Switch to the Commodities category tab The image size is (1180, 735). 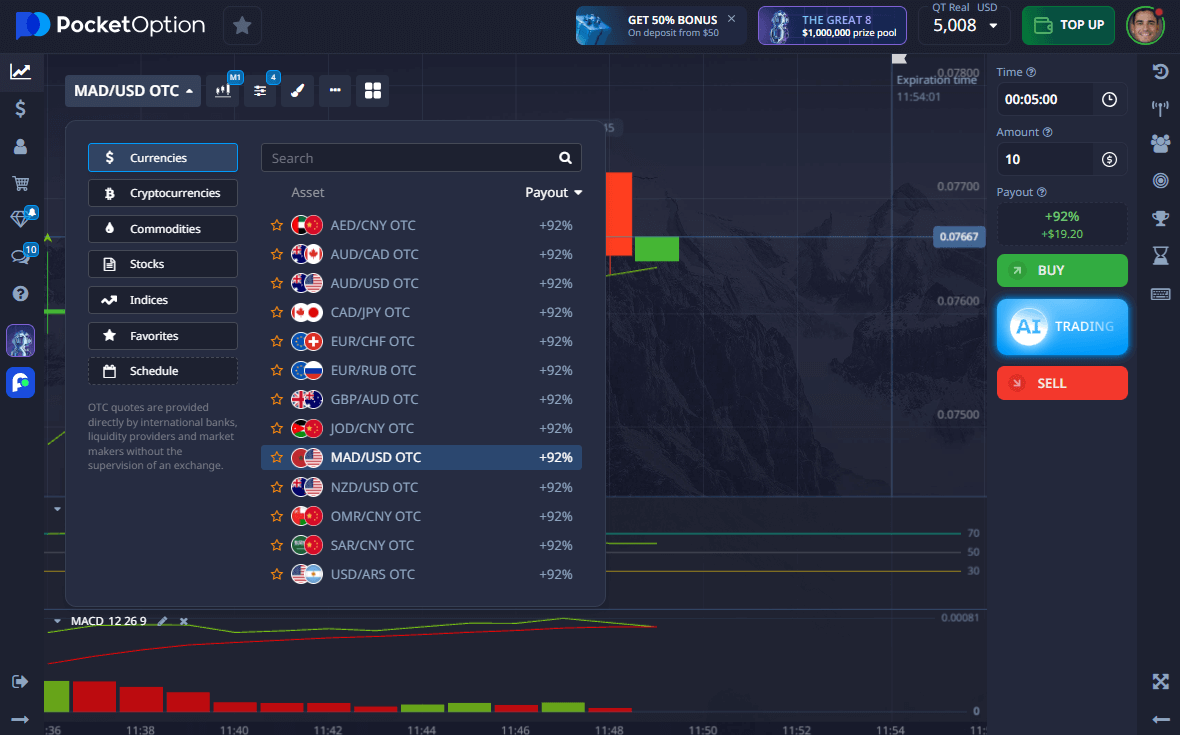[x=163, y=229]
